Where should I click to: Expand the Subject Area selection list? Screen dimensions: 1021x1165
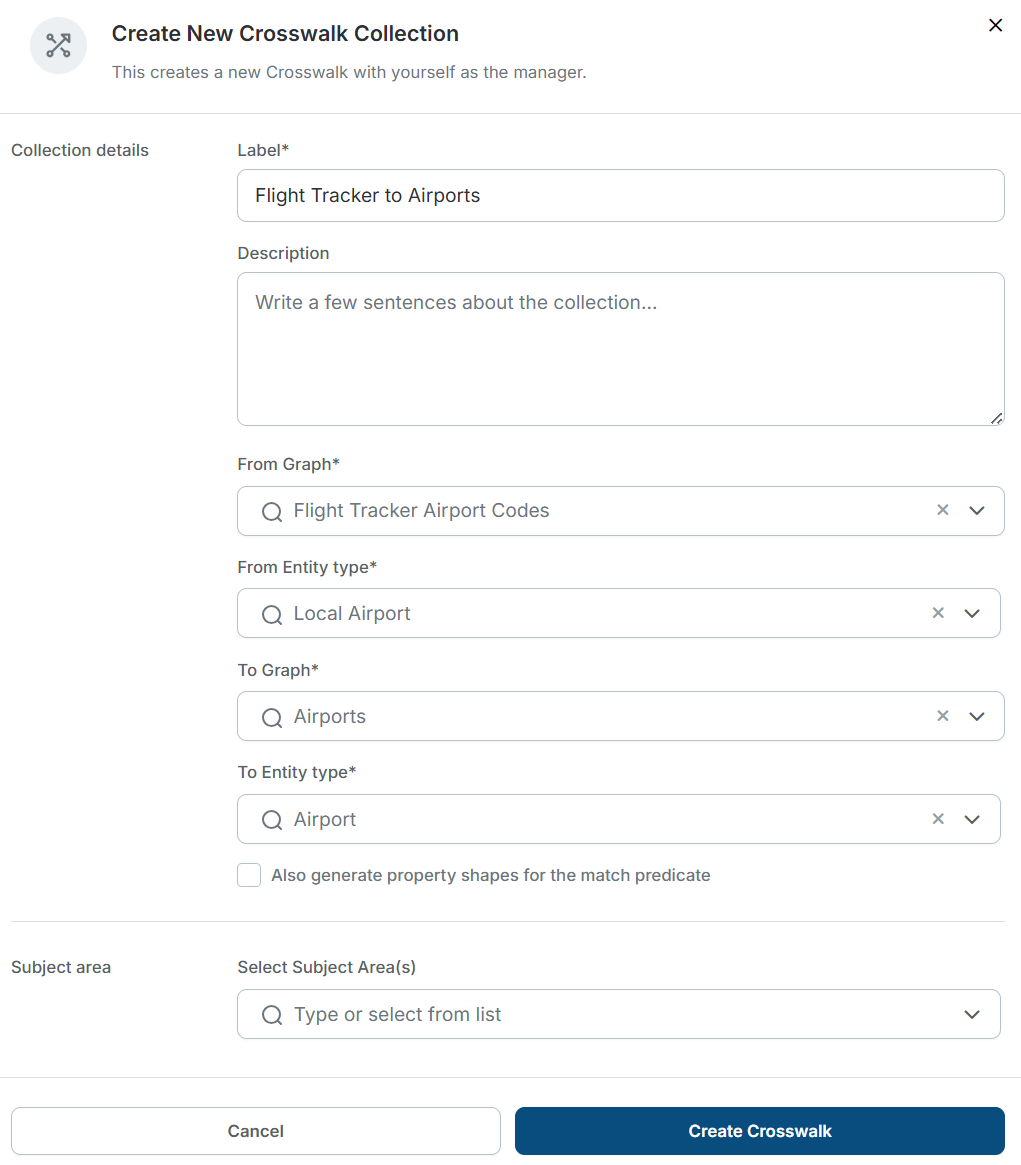[971, 1014]
